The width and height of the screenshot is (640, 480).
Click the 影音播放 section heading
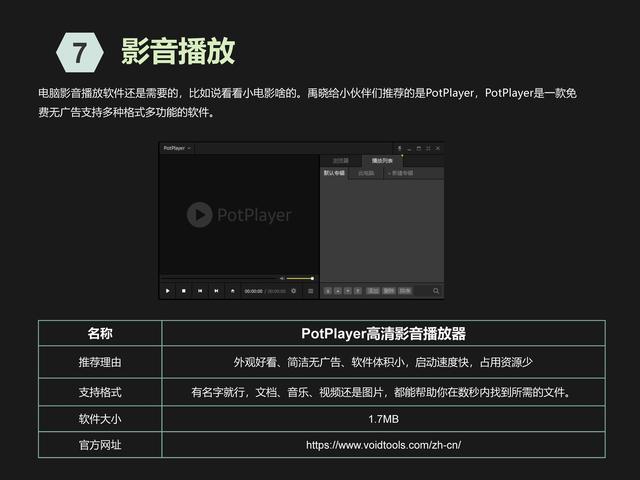[x=178, y=51]
